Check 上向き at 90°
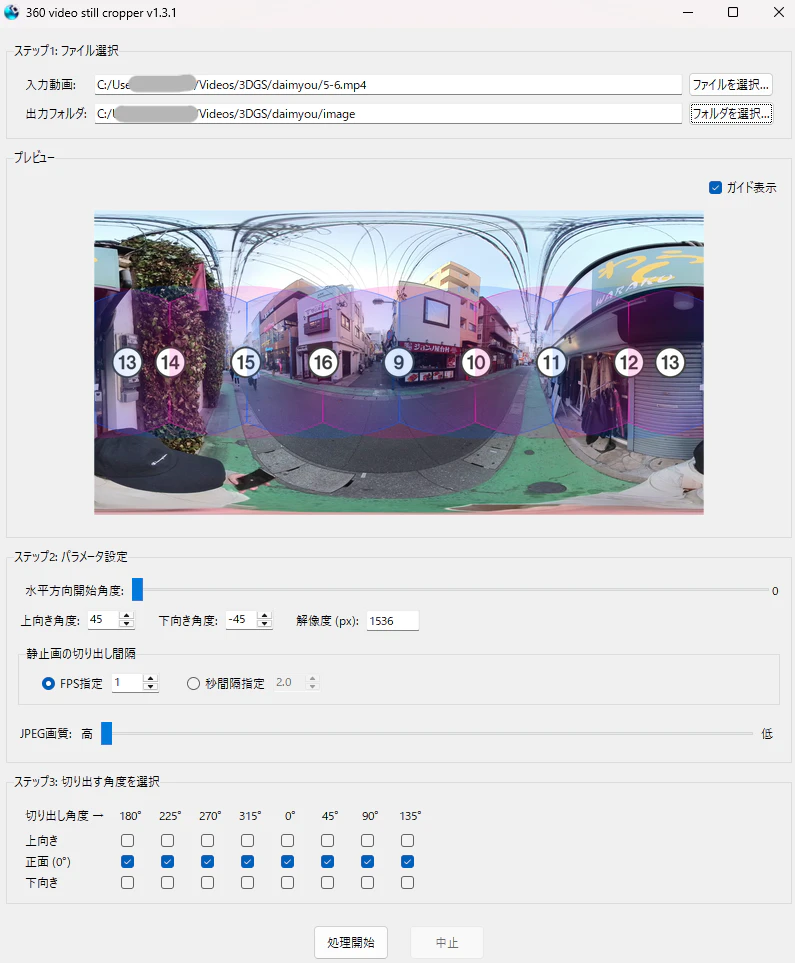795x963 pixels. pos(367,840)
